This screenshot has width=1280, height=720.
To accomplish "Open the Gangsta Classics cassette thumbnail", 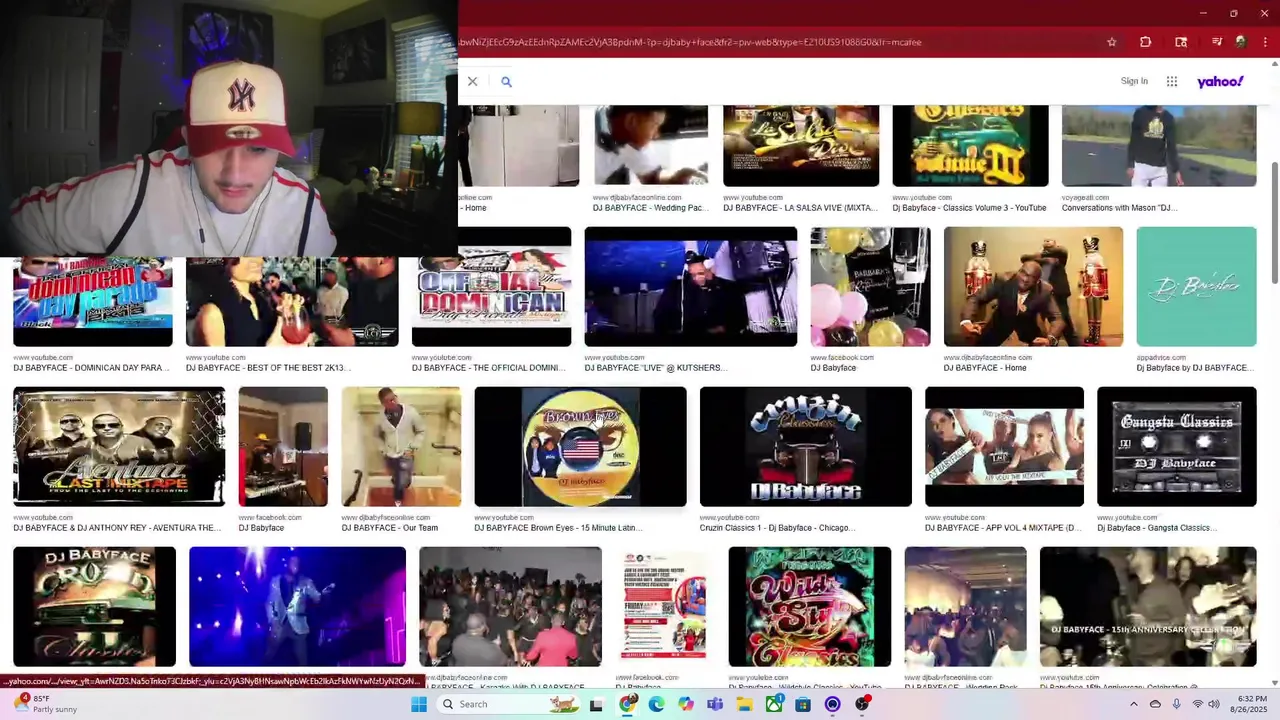I will (1176, 446).
